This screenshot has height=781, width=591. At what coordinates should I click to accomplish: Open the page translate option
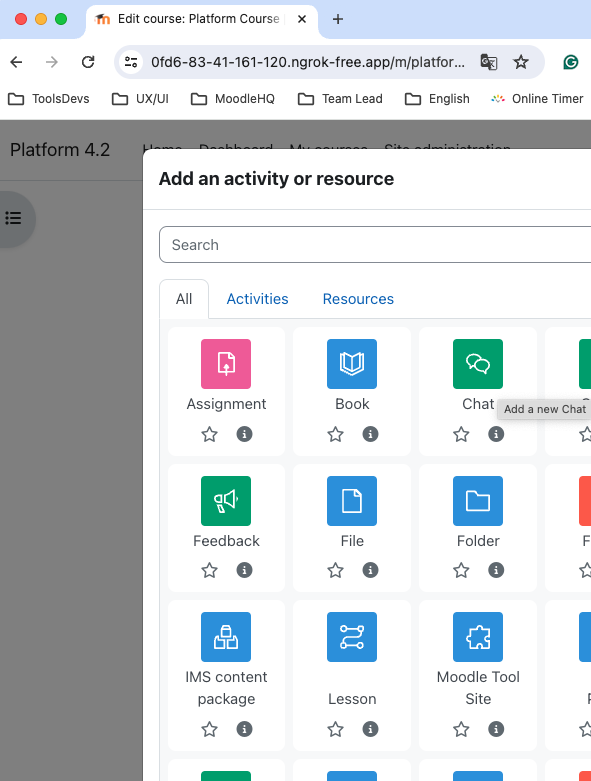pos(488,62)
